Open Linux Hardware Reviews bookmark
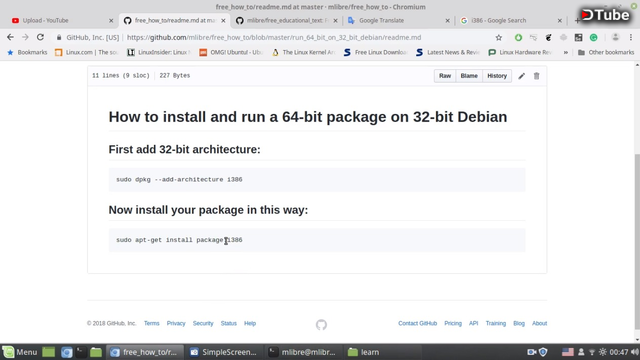640x360 pixels. click(520, 52)
